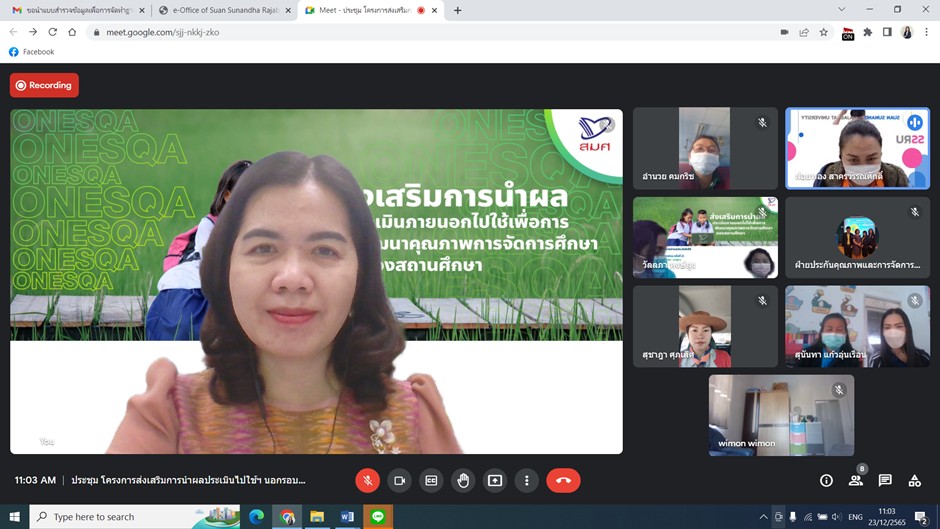The image size is (940, 529).
Task: Click the Windows taskbar search box
Action: pos(118,517)
